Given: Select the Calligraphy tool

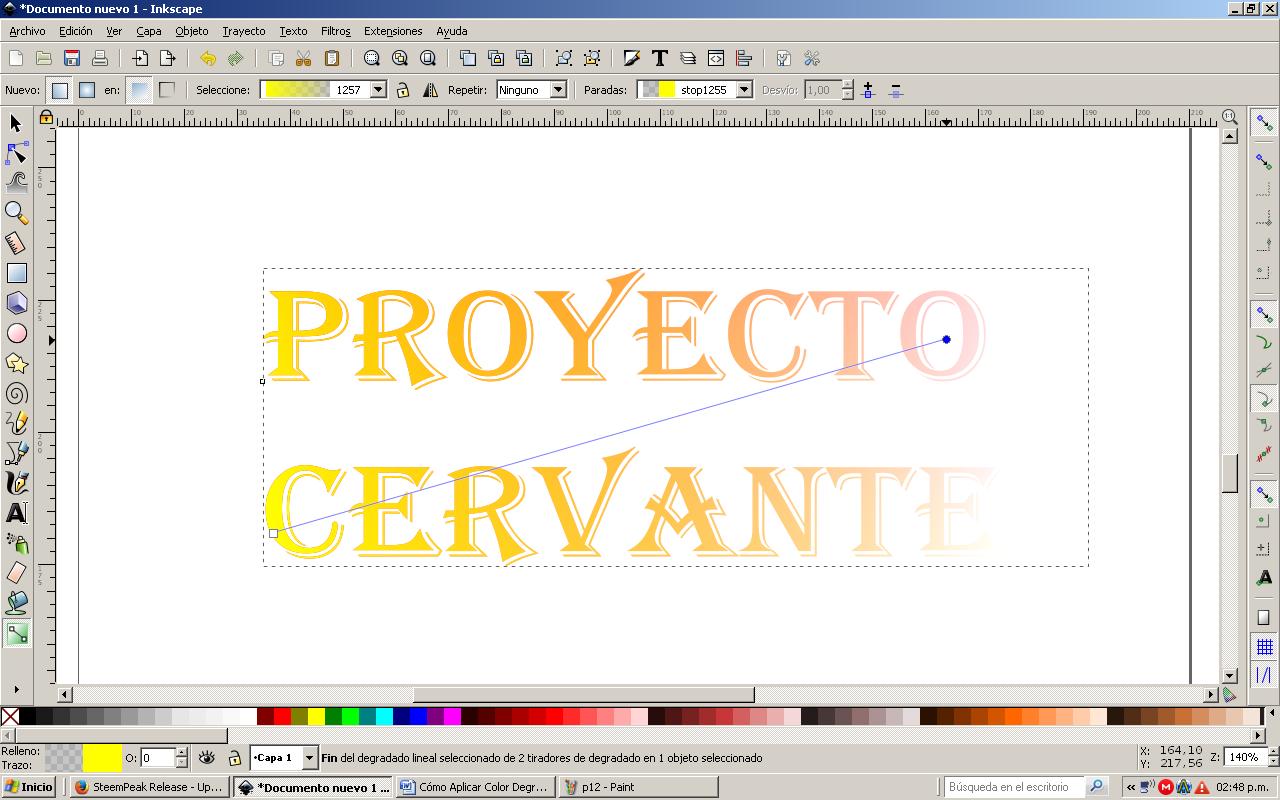Looking at the screenshot, I should (16, 483).
